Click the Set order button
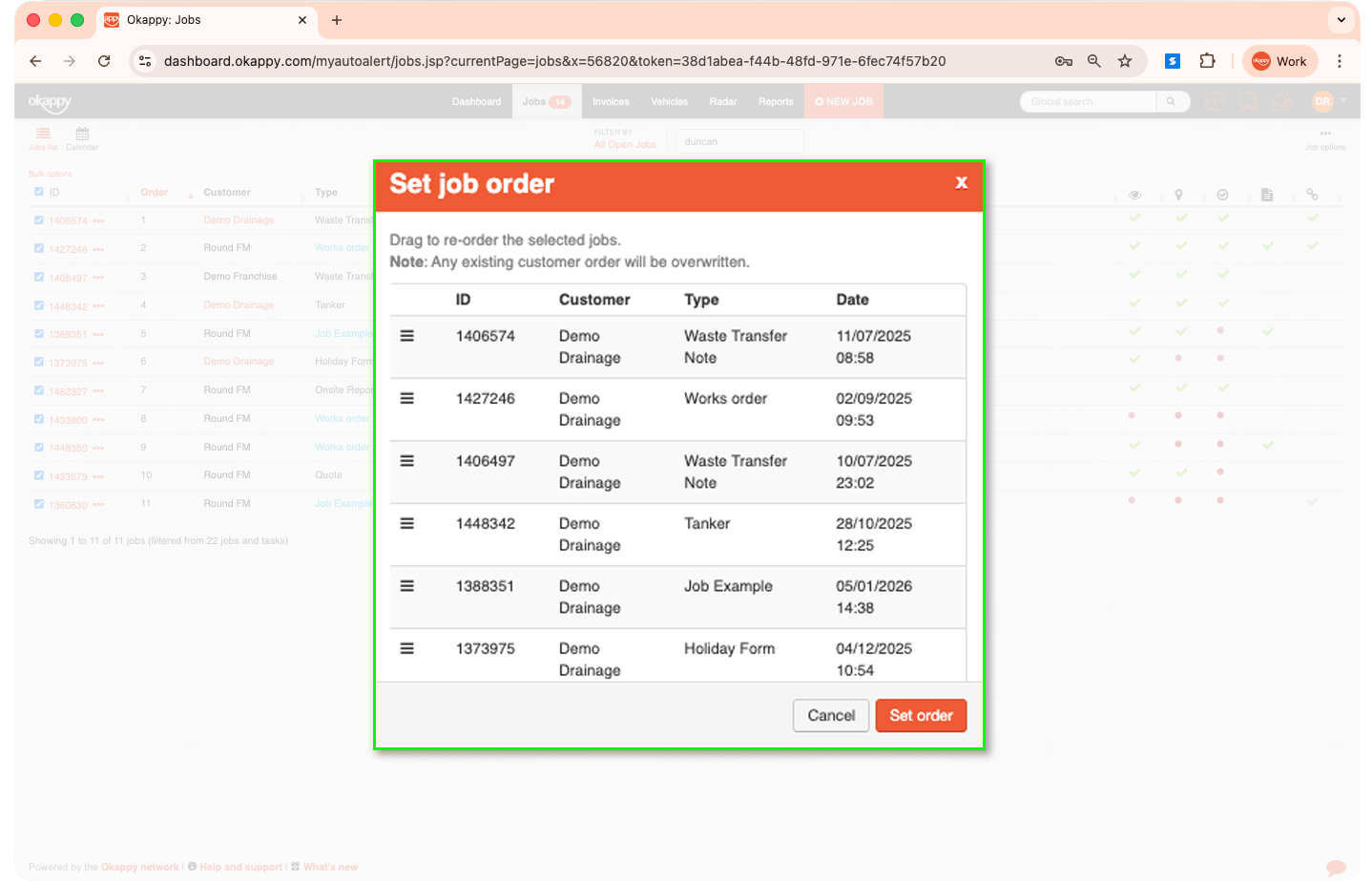The height and width of the screenshot is (881, 1372). click(x=920, y=715)
